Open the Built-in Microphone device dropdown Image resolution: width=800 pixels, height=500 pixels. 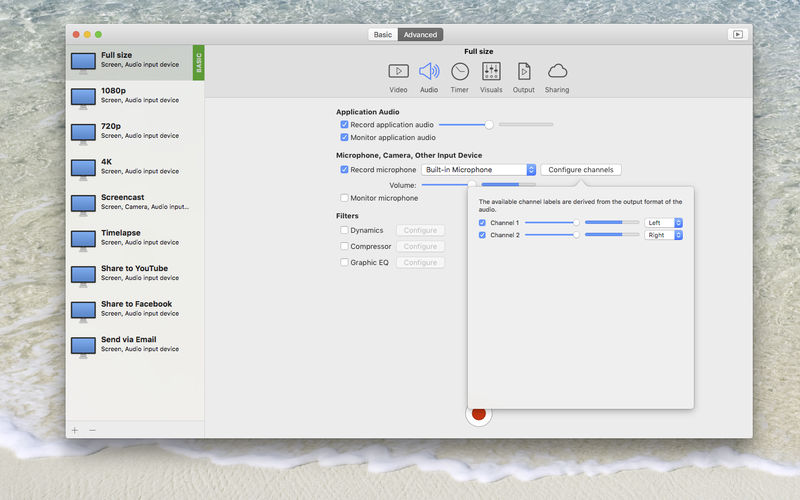pyautogui.click(x=479, y=169)
